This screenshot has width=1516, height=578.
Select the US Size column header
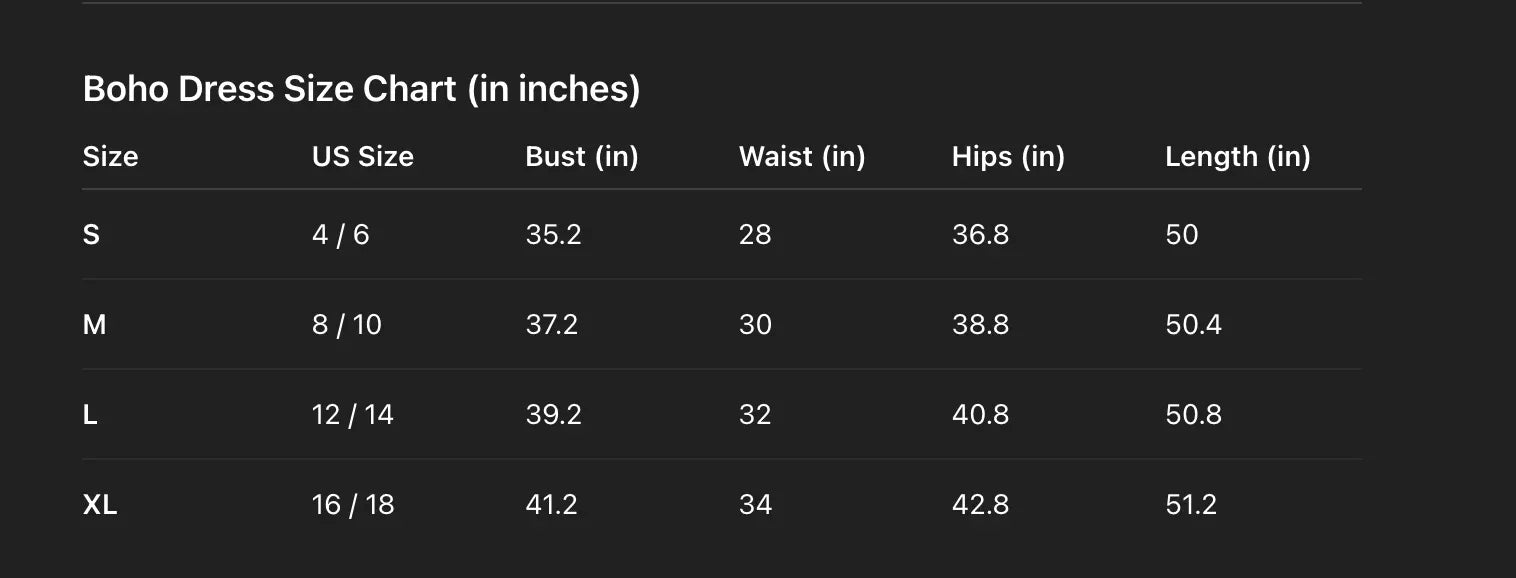362,156
